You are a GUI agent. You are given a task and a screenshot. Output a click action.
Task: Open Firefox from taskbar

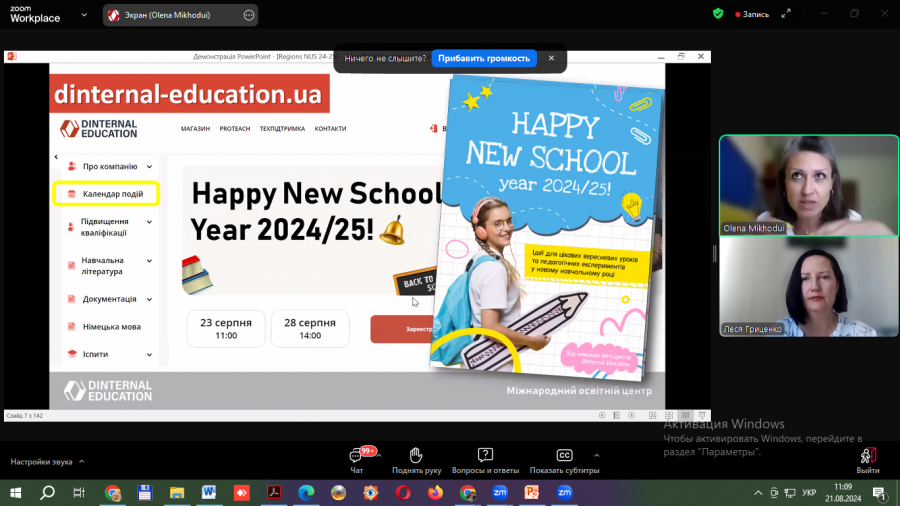point(435,493)
